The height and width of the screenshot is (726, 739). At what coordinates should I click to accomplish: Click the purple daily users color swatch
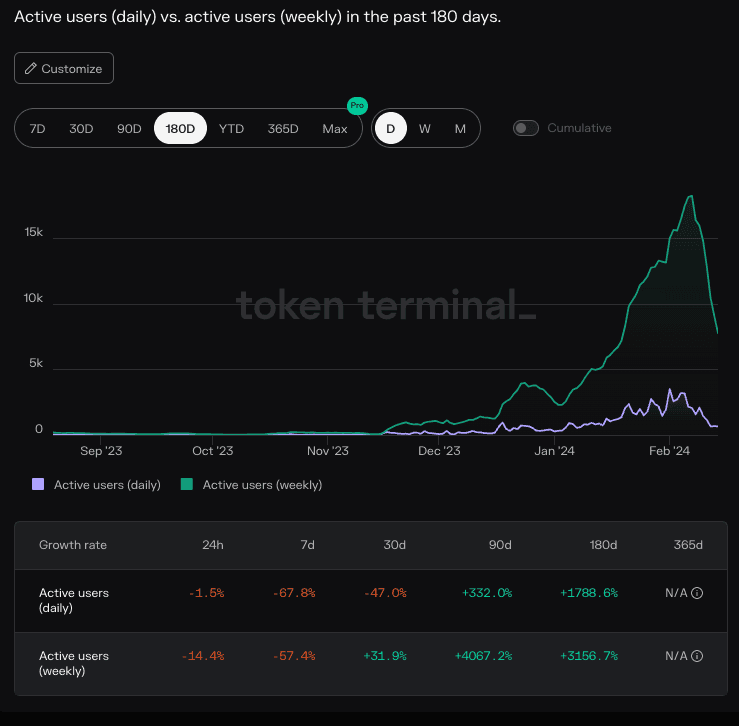click(x=39, y=485)
